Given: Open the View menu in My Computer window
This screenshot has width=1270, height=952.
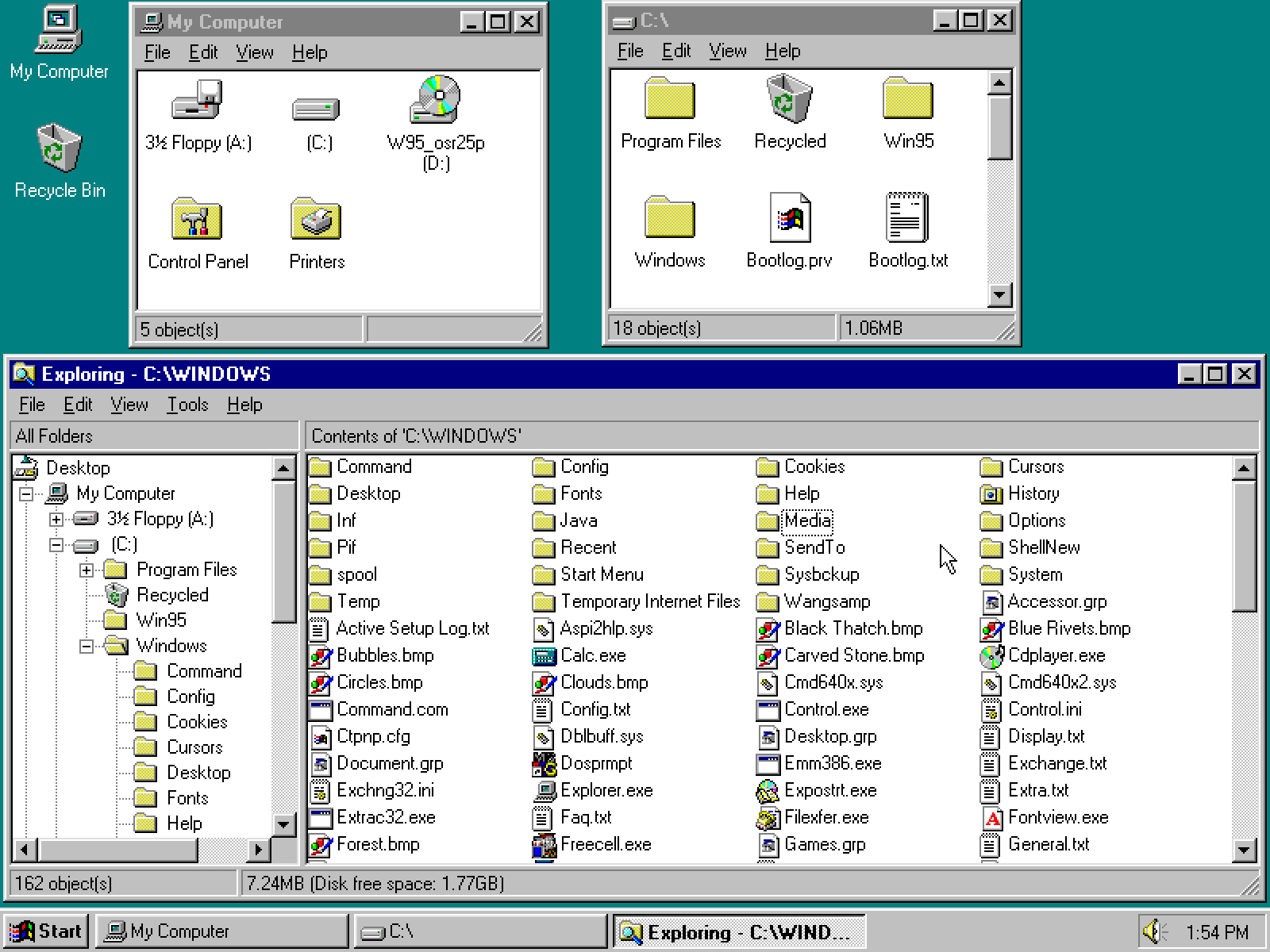Looking at the screenshot, I should point(254,52).
